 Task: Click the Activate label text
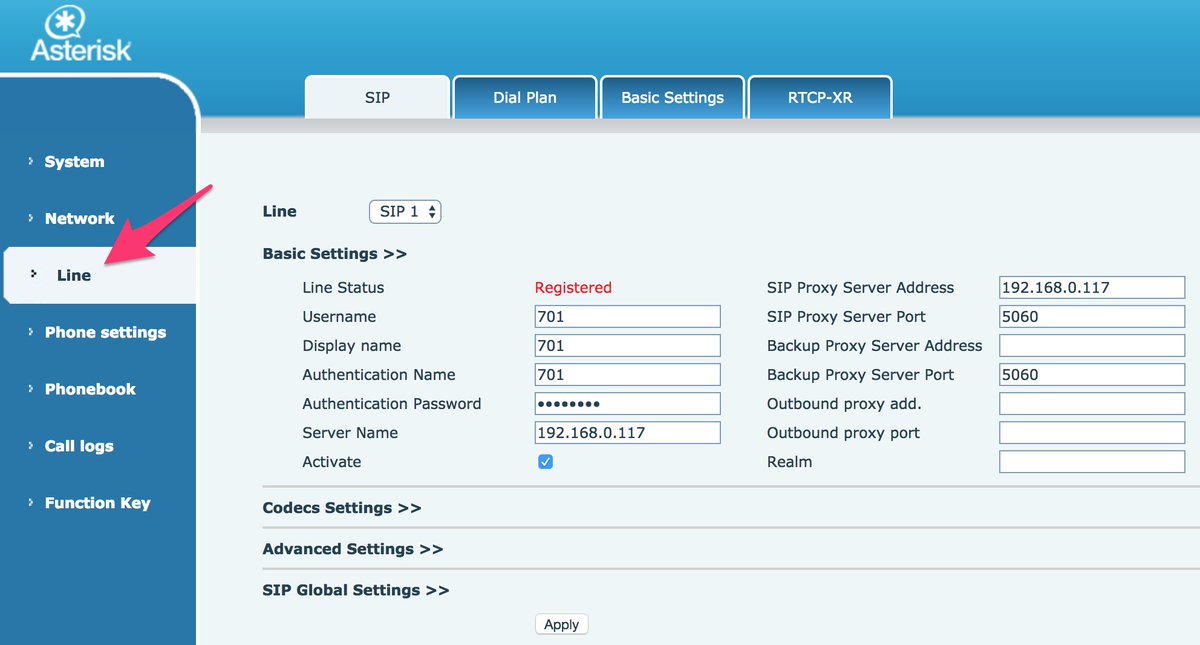332,462
